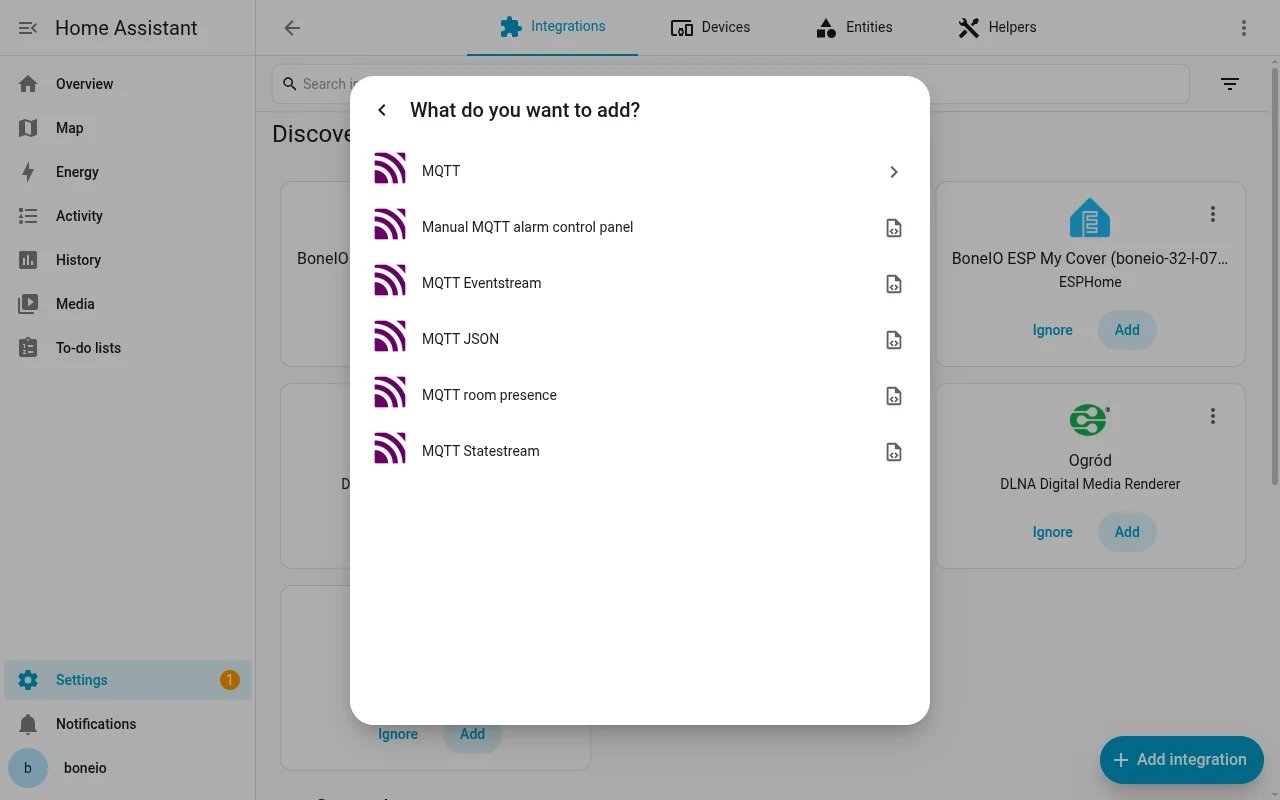Switch to the Helpers tab
Screen dimensions: 1280x800
click(x=997, y=27)
